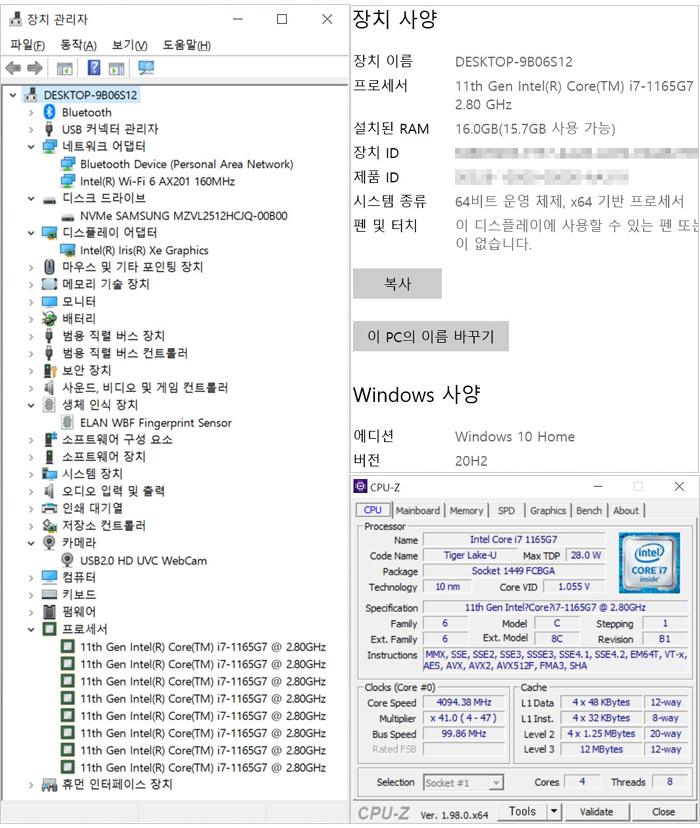Viewport: 700px width, 828px height.
Task: Click the 생체 인식 장치 fingerprint icon
Action: click(49, 405)
